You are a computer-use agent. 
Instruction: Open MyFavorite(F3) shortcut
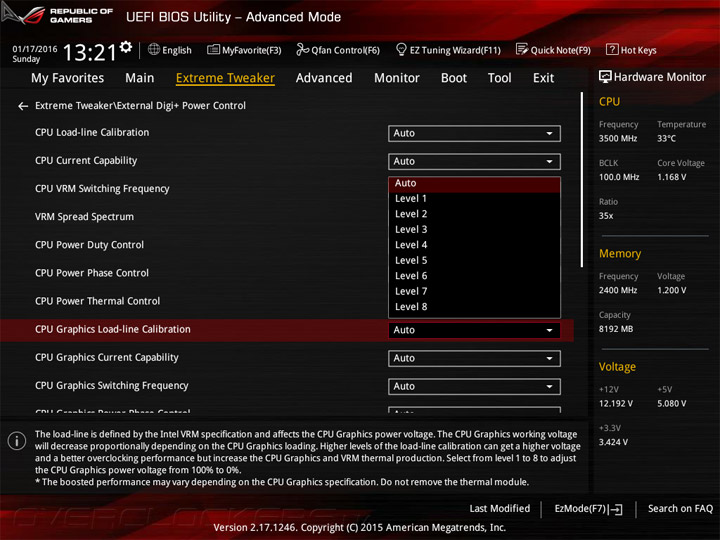[x=244, y=50]
